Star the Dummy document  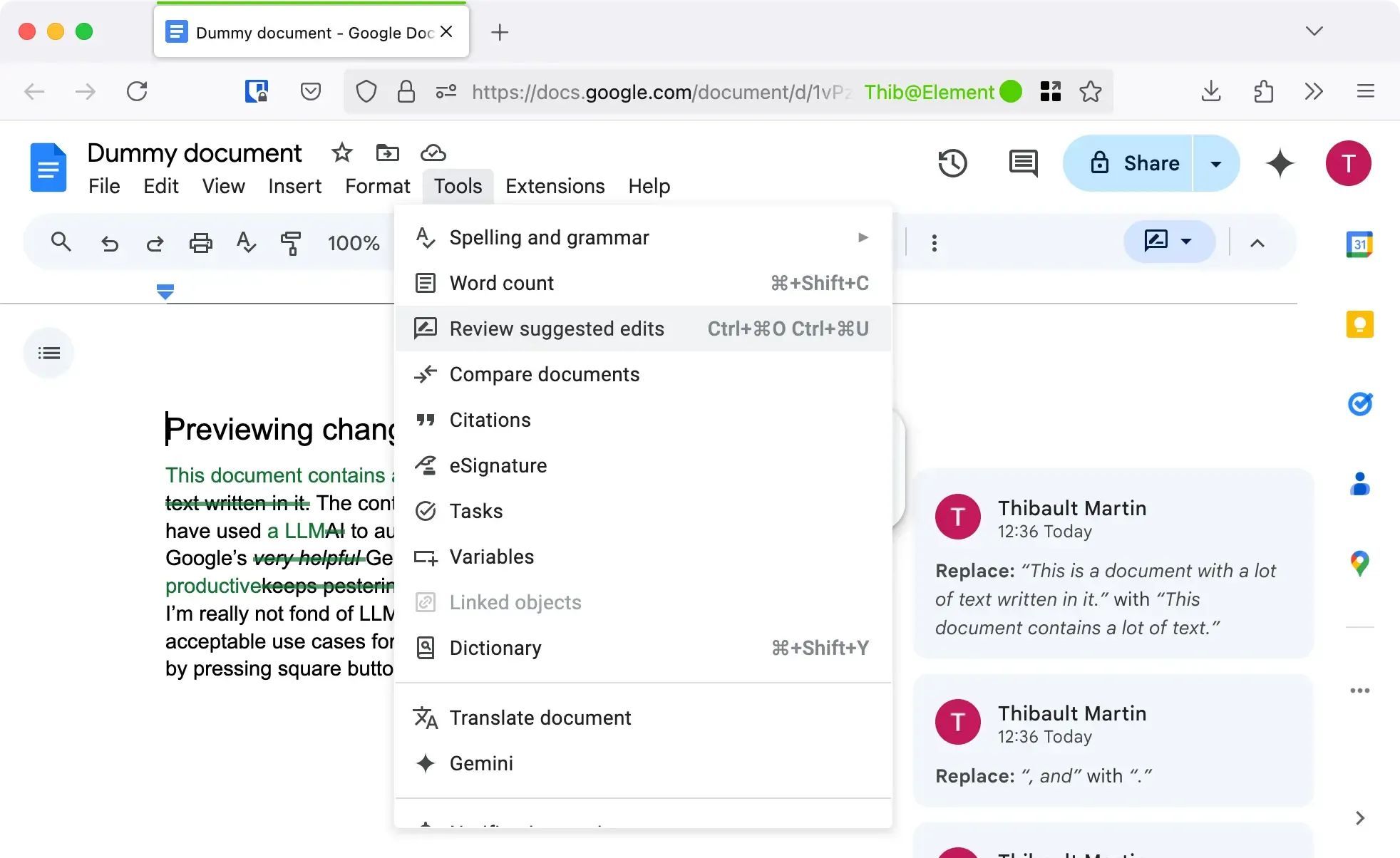click(341, 153)
